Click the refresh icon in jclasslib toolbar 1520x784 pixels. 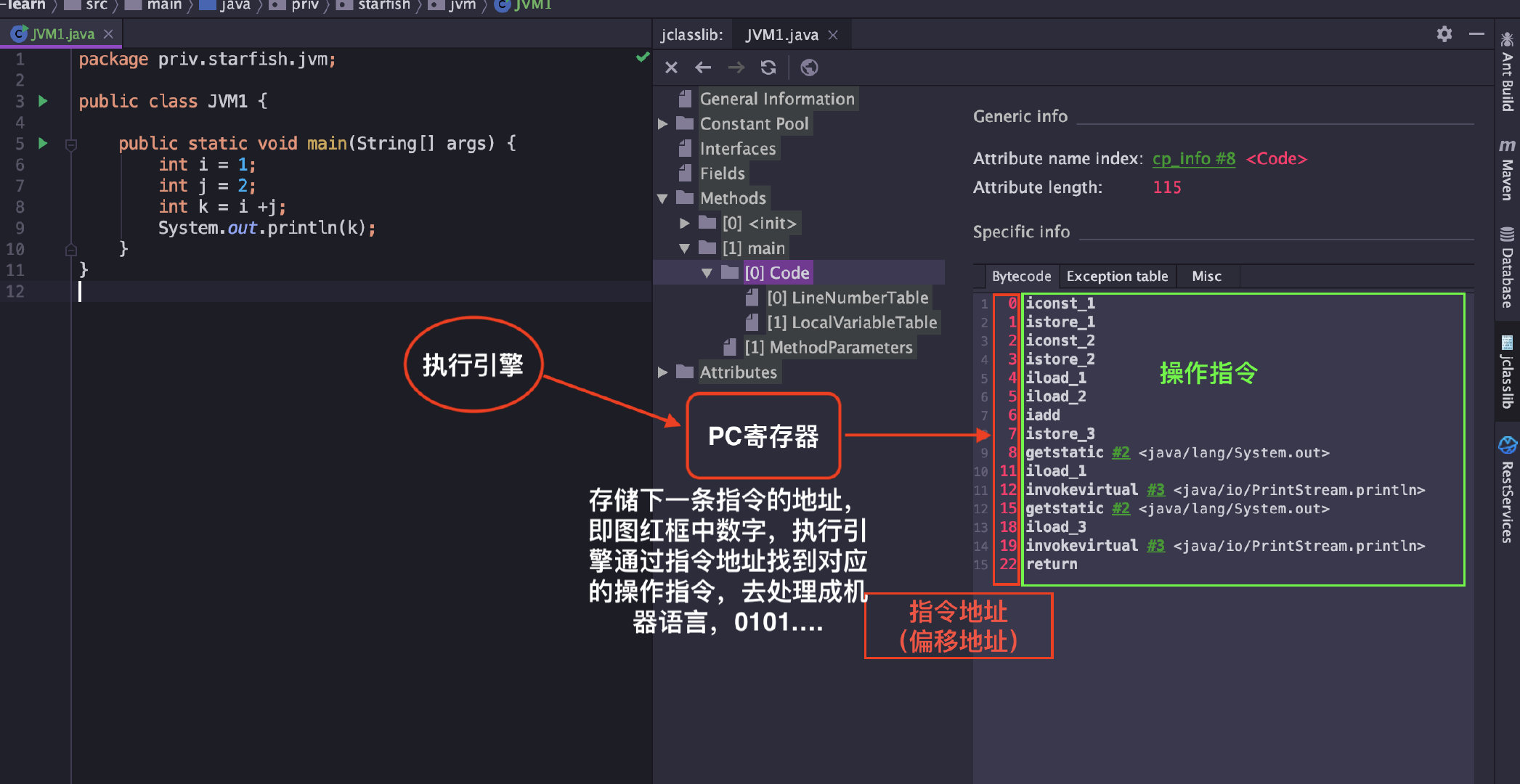(x=769, y=67)
